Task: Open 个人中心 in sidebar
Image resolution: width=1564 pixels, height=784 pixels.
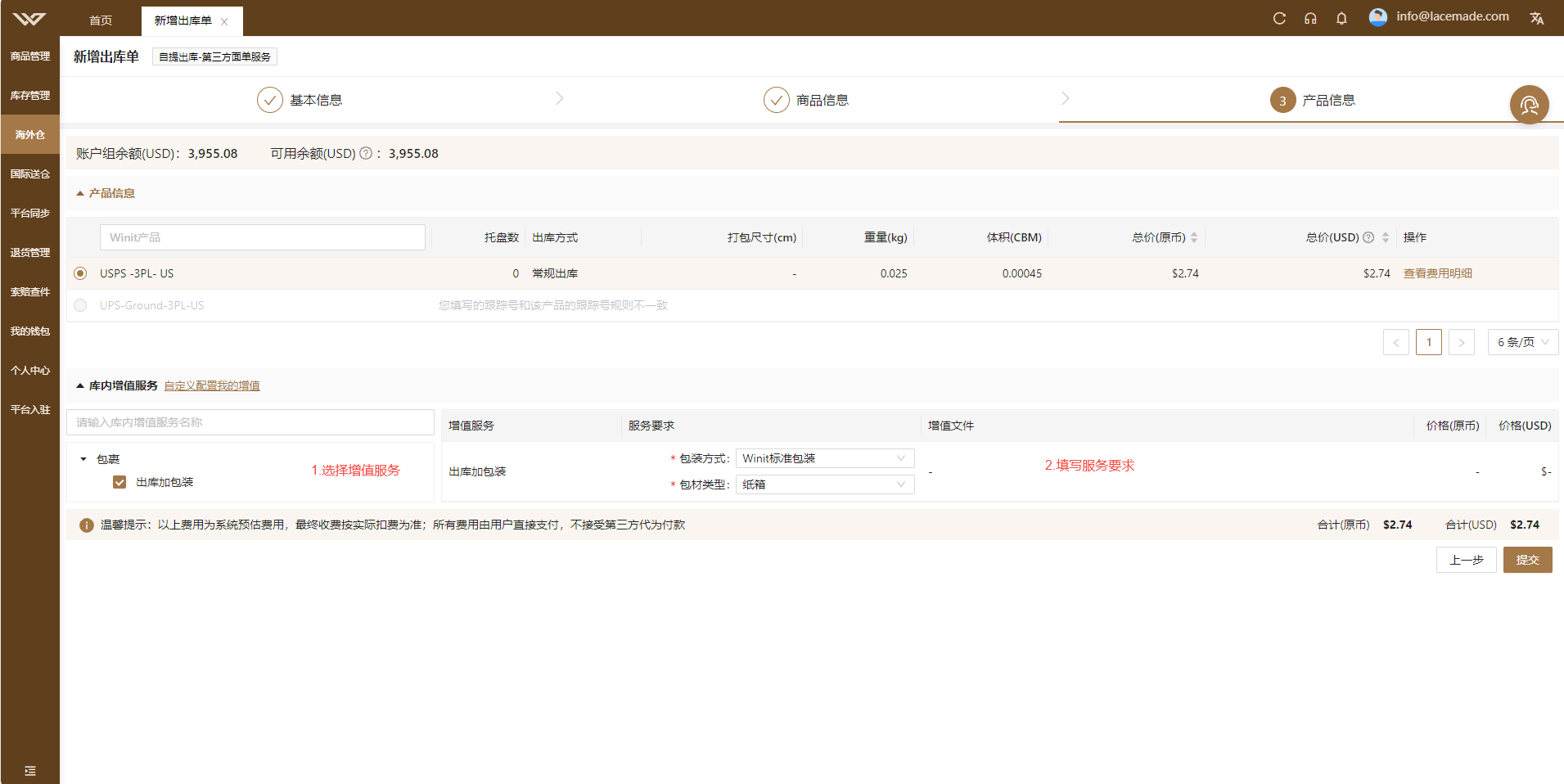Action: [x=30, y=370]
